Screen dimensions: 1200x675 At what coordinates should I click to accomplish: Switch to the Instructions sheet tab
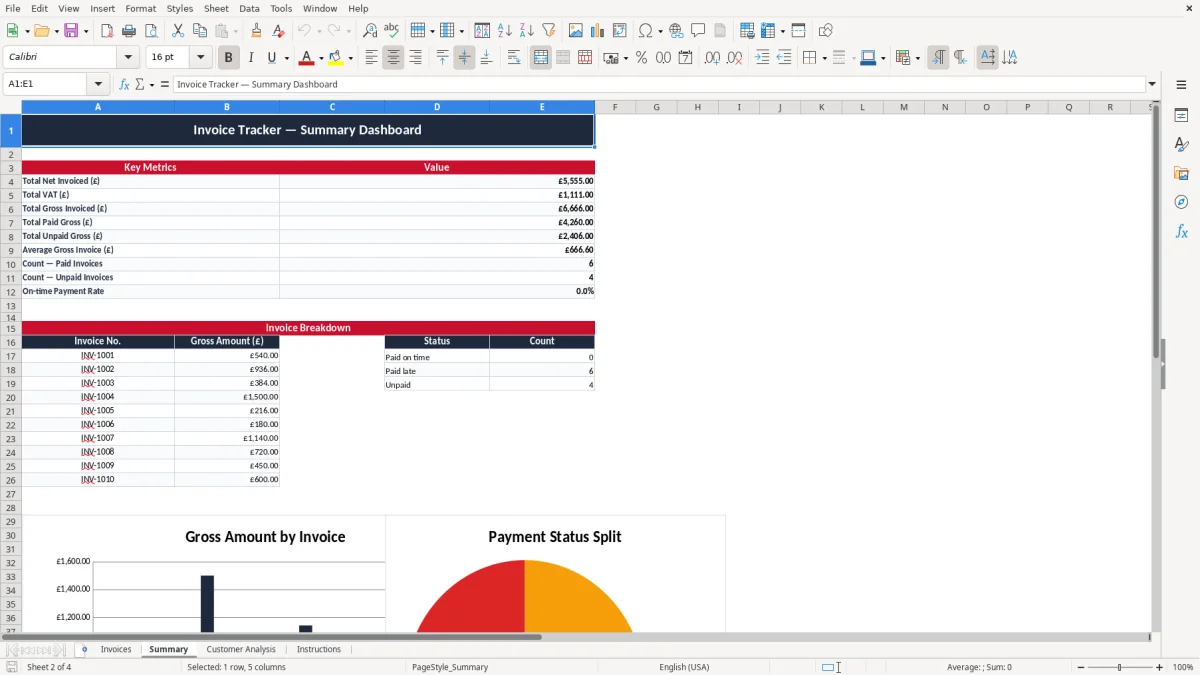point(319,649)
